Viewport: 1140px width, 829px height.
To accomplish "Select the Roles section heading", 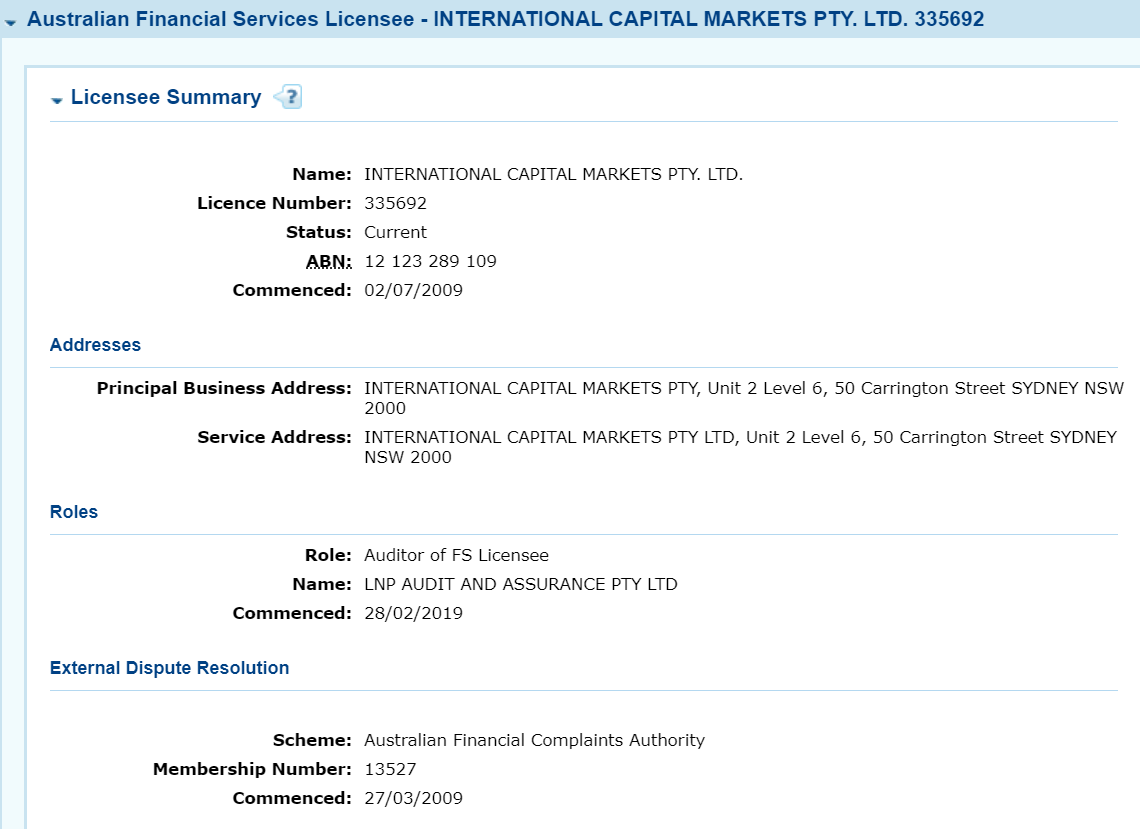I will (74, 512).
